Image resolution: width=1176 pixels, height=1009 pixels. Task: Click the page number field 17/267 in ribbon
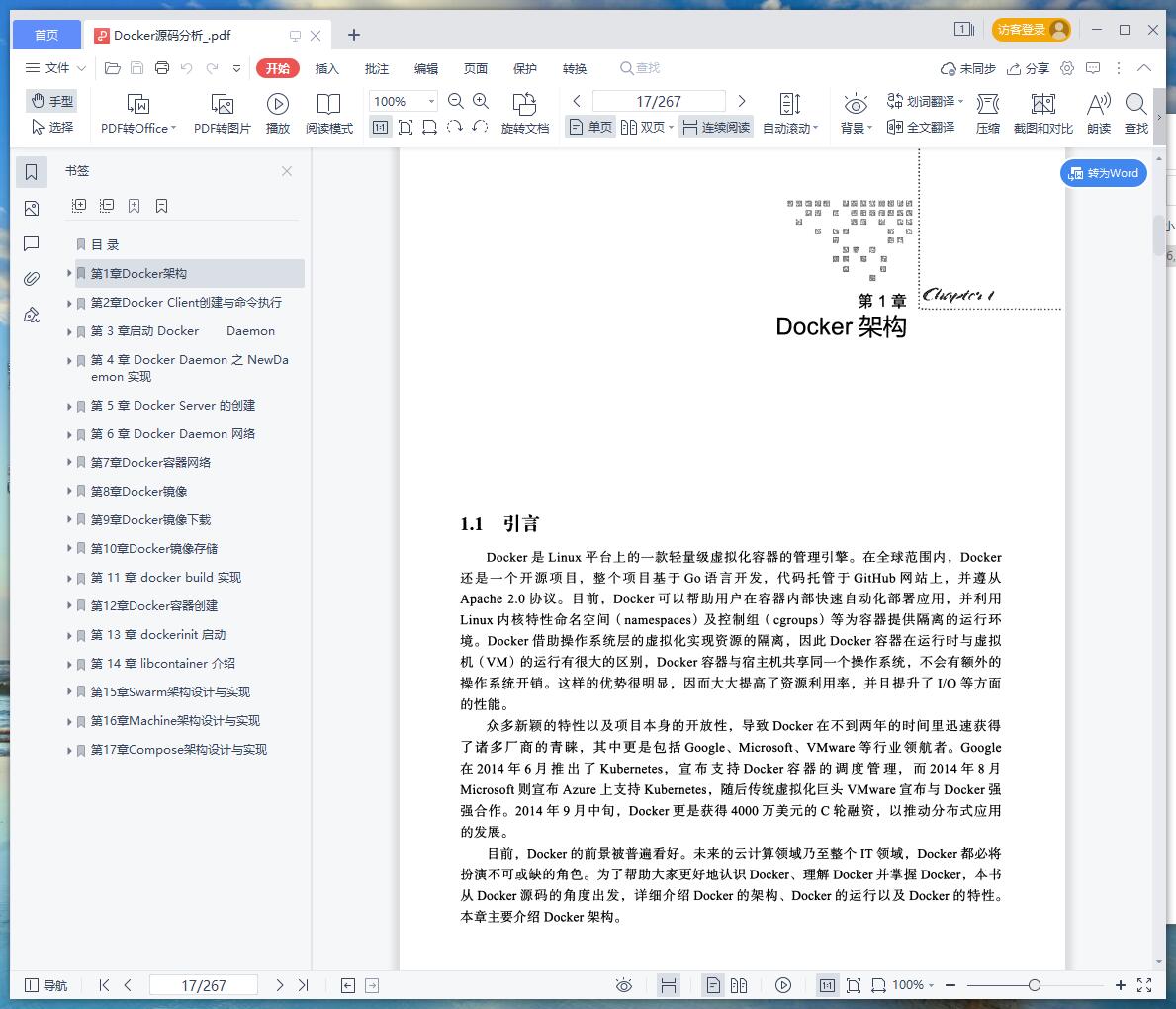tap(659, 101)
